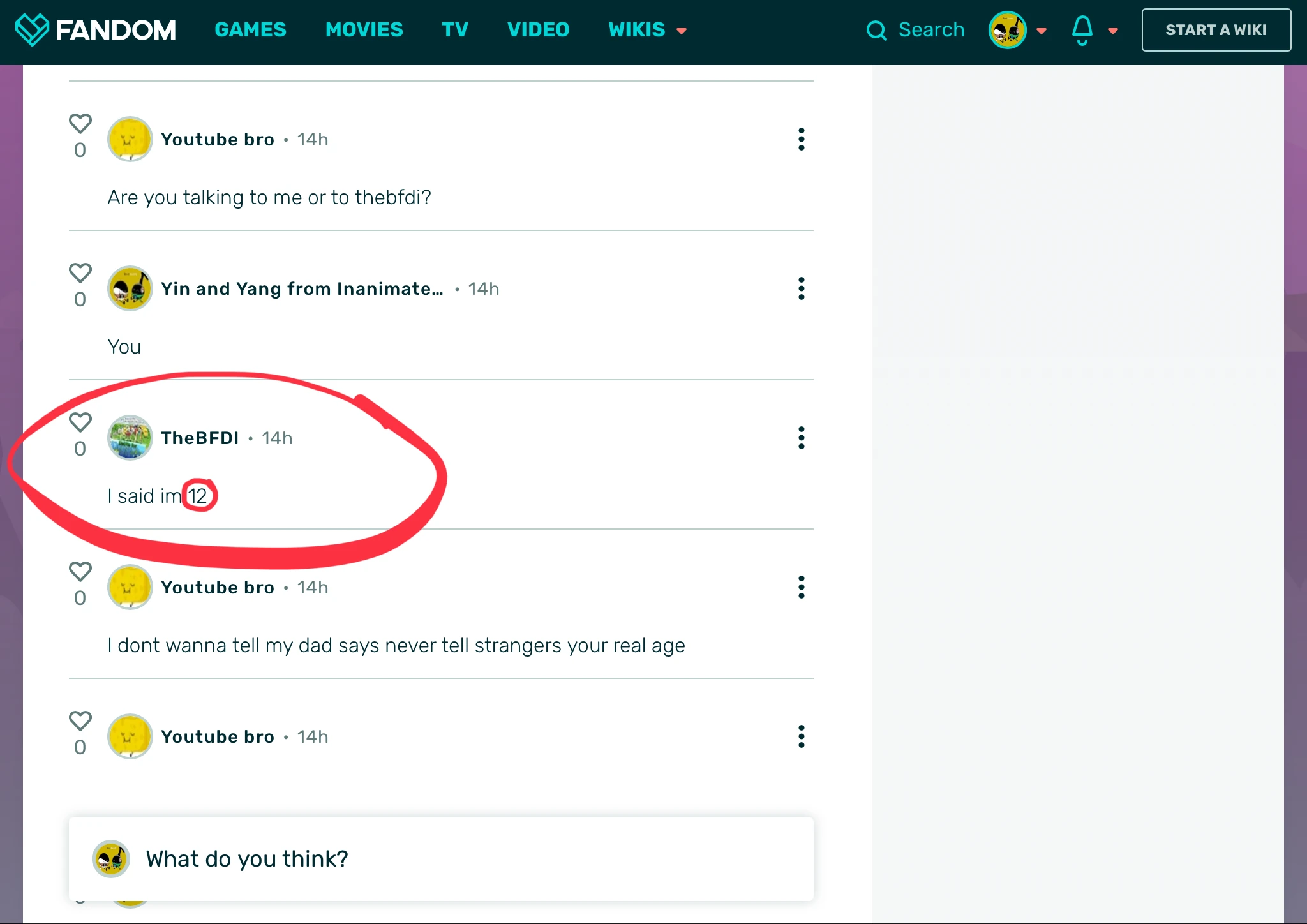Toggle heart on 'Are you talking to me' comment
The height and width of the screenshot is (924, 1307).
click(x=80, y=123)
